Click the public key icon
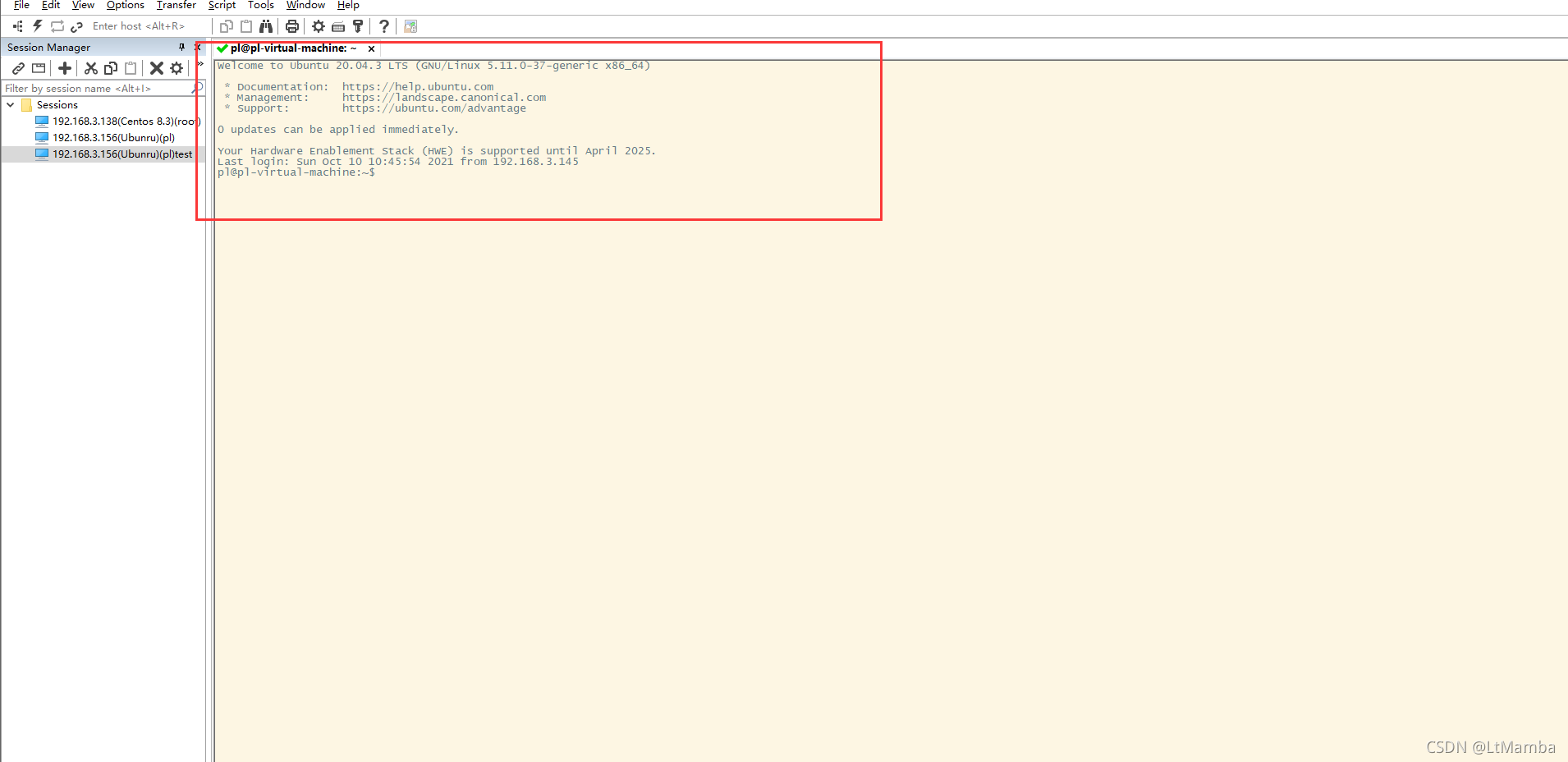Viewport: 1568px width, 762px height. (358, 26)
